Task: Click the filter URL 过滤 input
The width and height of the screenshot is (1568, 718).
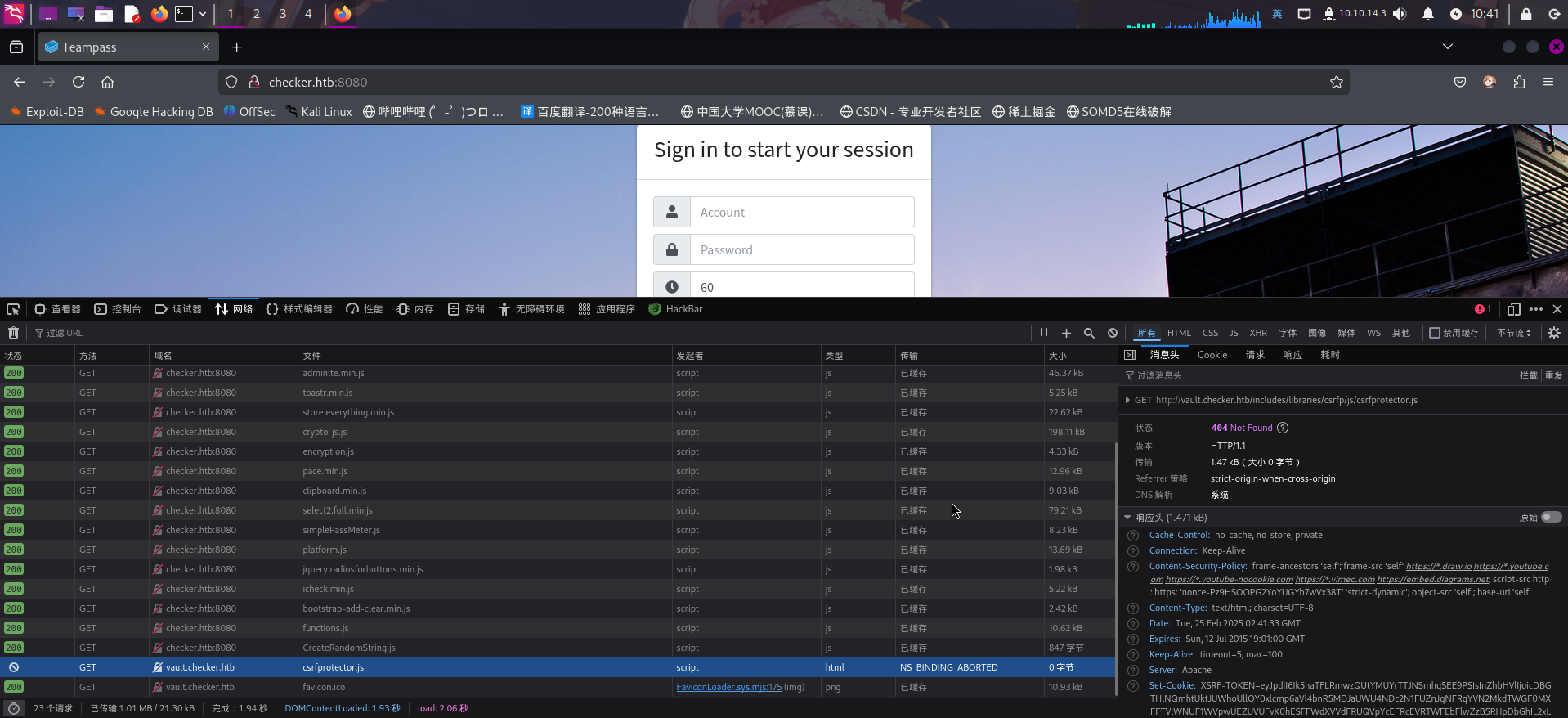Action: pyautogui.click(x=531, y=333)
